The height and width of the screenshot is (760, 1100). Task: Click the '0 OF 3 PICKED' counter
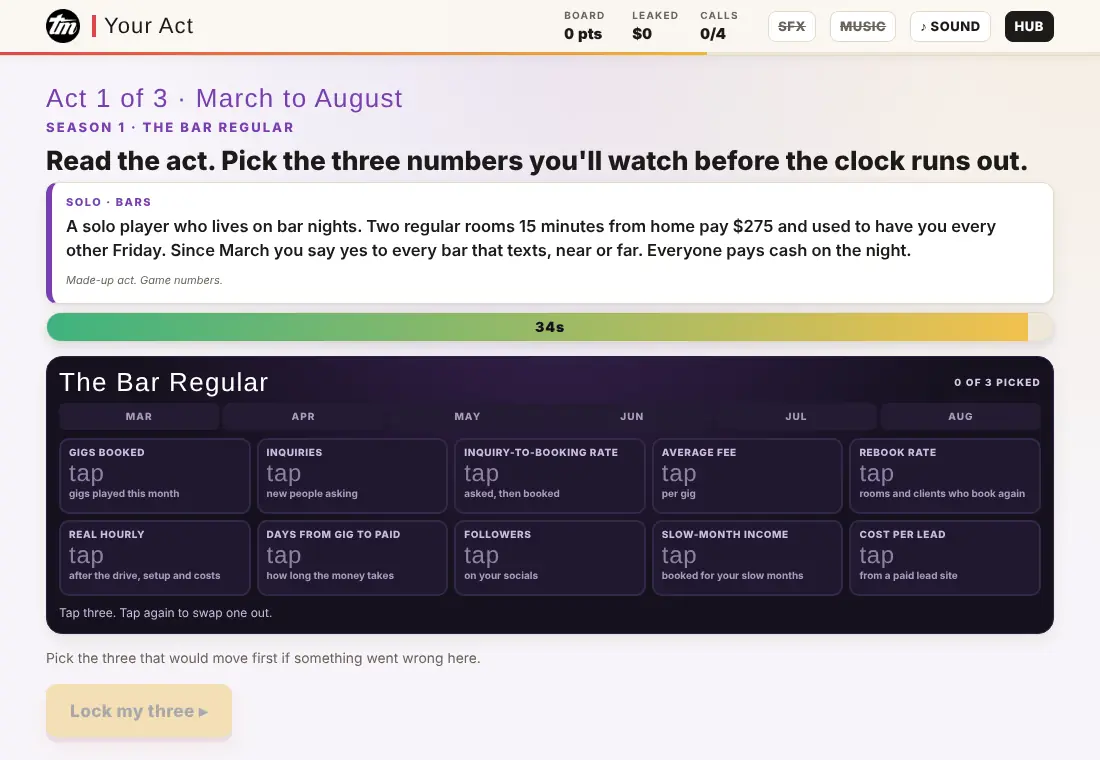coord(997,382)
